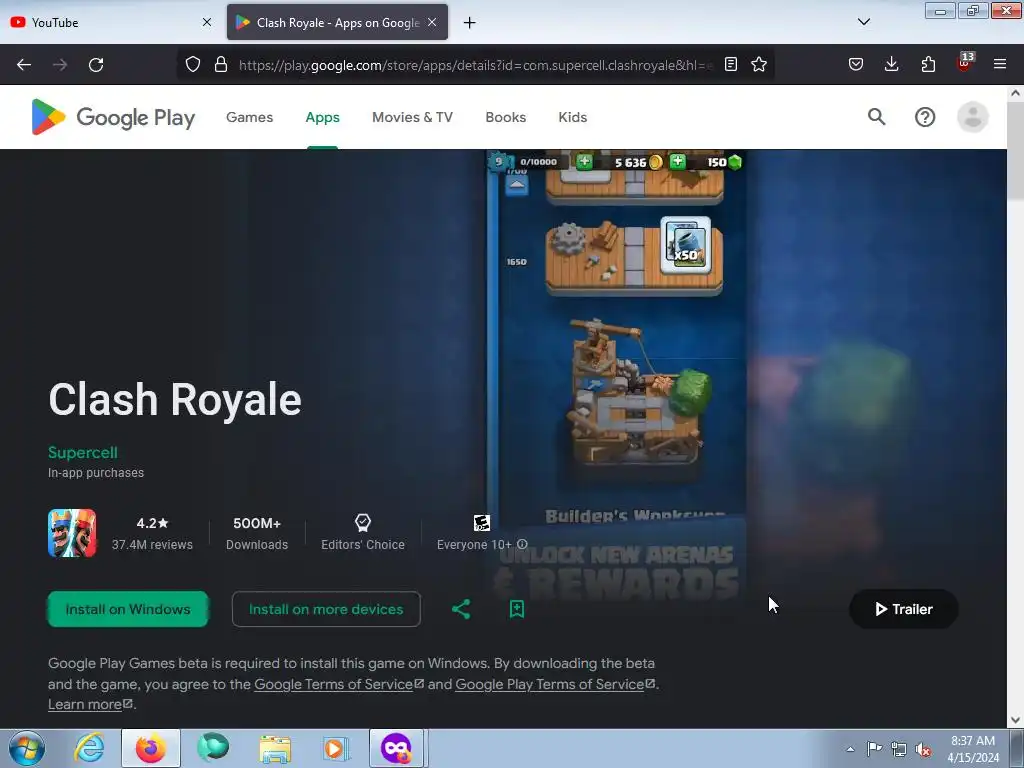The height and width of the screenshot is (768, 1024).
Task: Open the Books section
Action: (505, 118)
